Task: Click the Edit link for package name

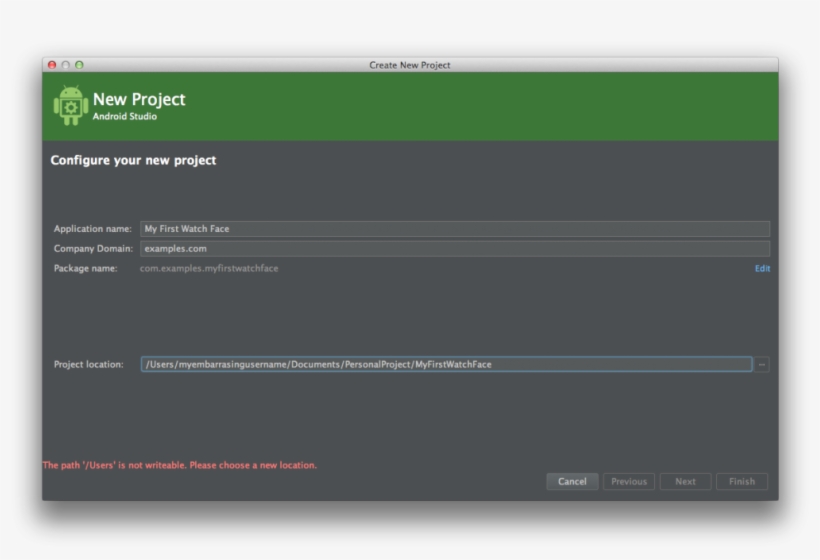Action: click(x=762, y=269)
